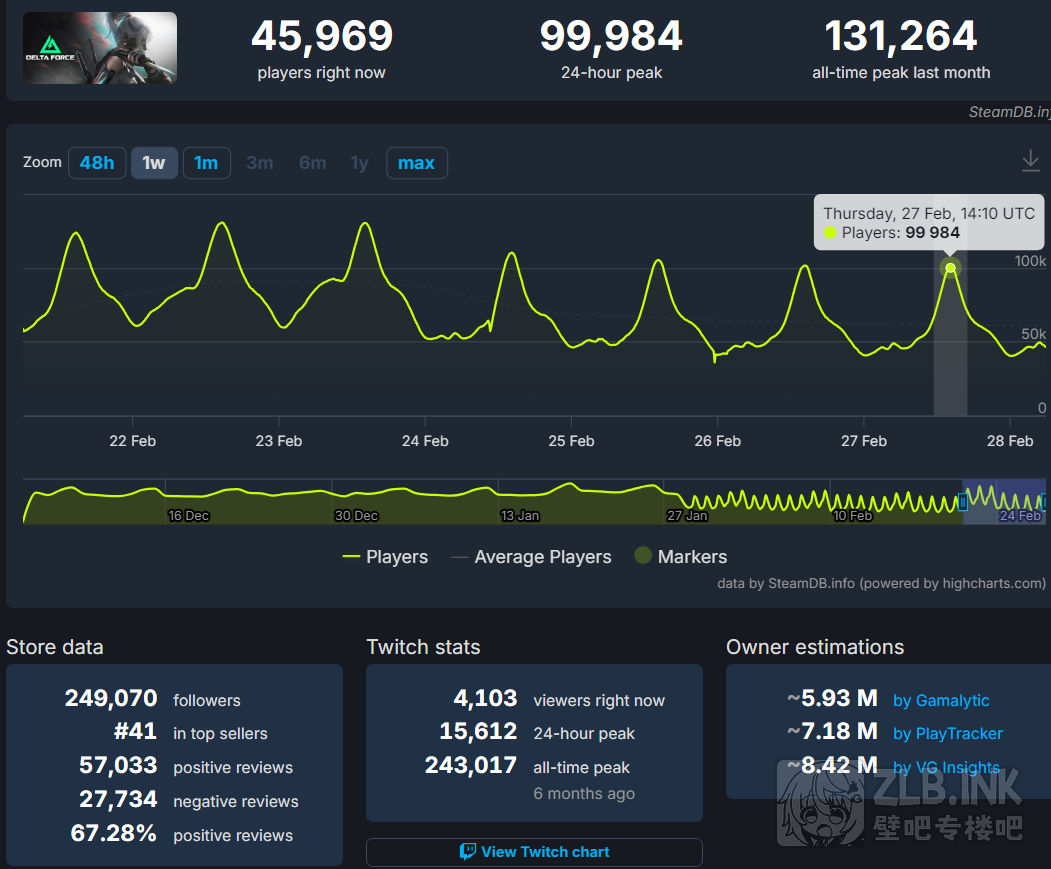Open View Twitch chart
The image size is (1051, 869).
coord(534,852)
